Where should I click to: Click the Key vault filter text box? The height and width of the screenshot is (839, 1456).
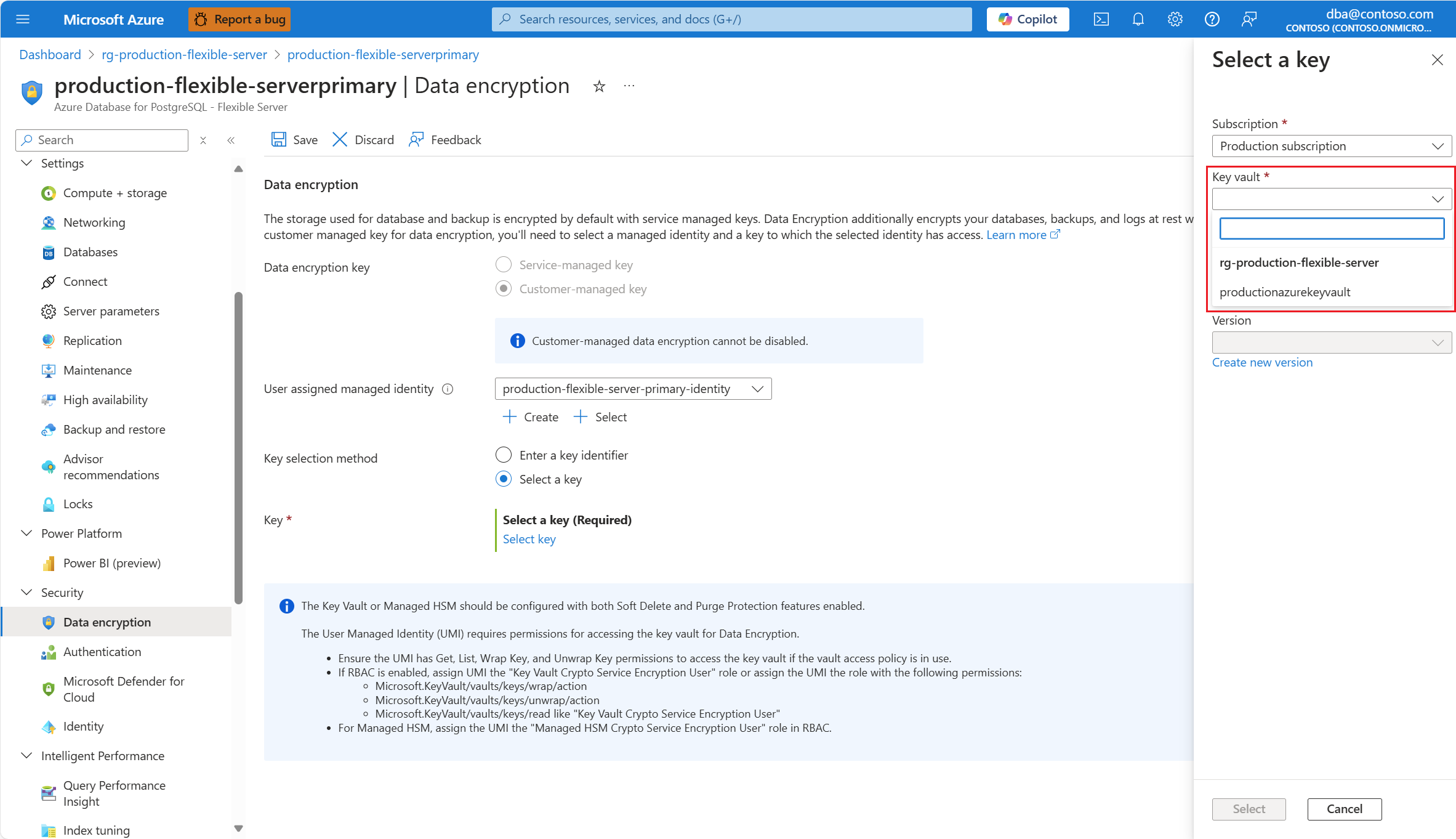[1331, 229]
